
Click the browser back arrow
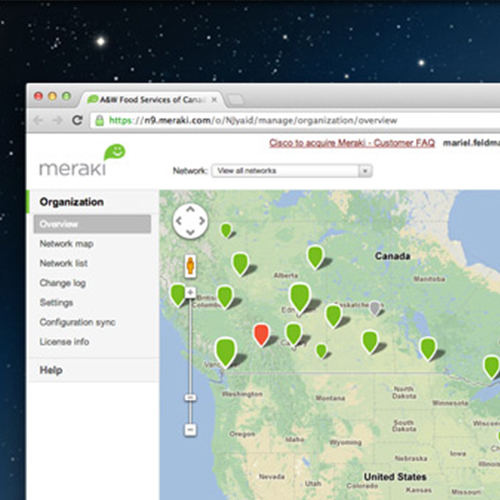coord(38,120)
